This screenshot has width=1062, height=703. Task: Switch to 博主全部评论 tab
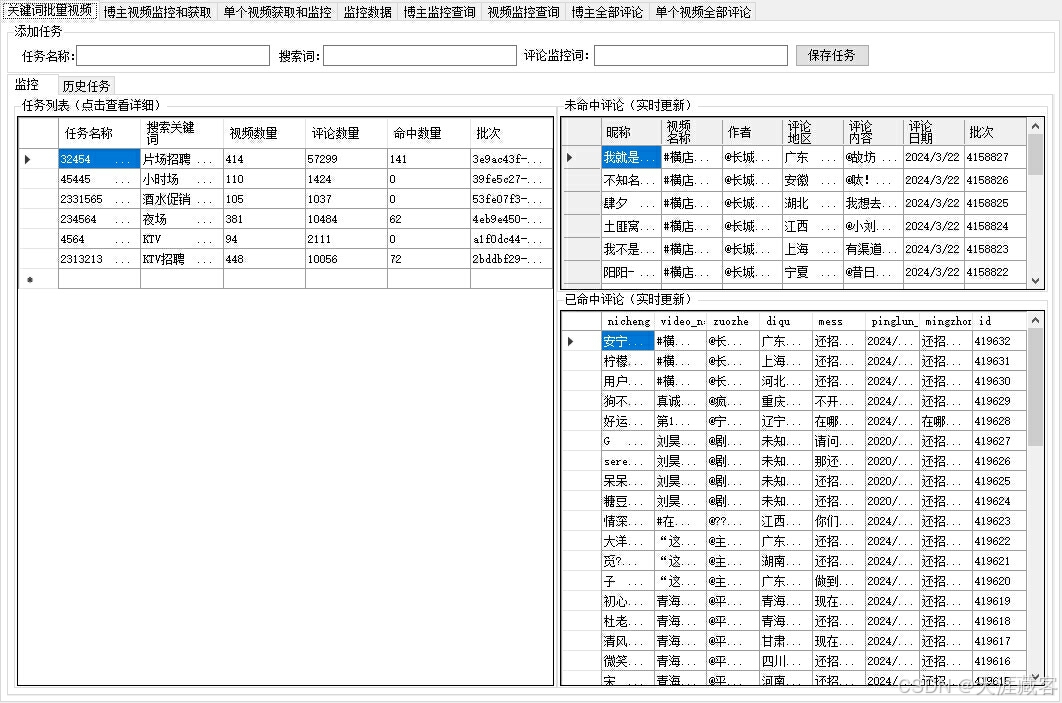(608, 12)
